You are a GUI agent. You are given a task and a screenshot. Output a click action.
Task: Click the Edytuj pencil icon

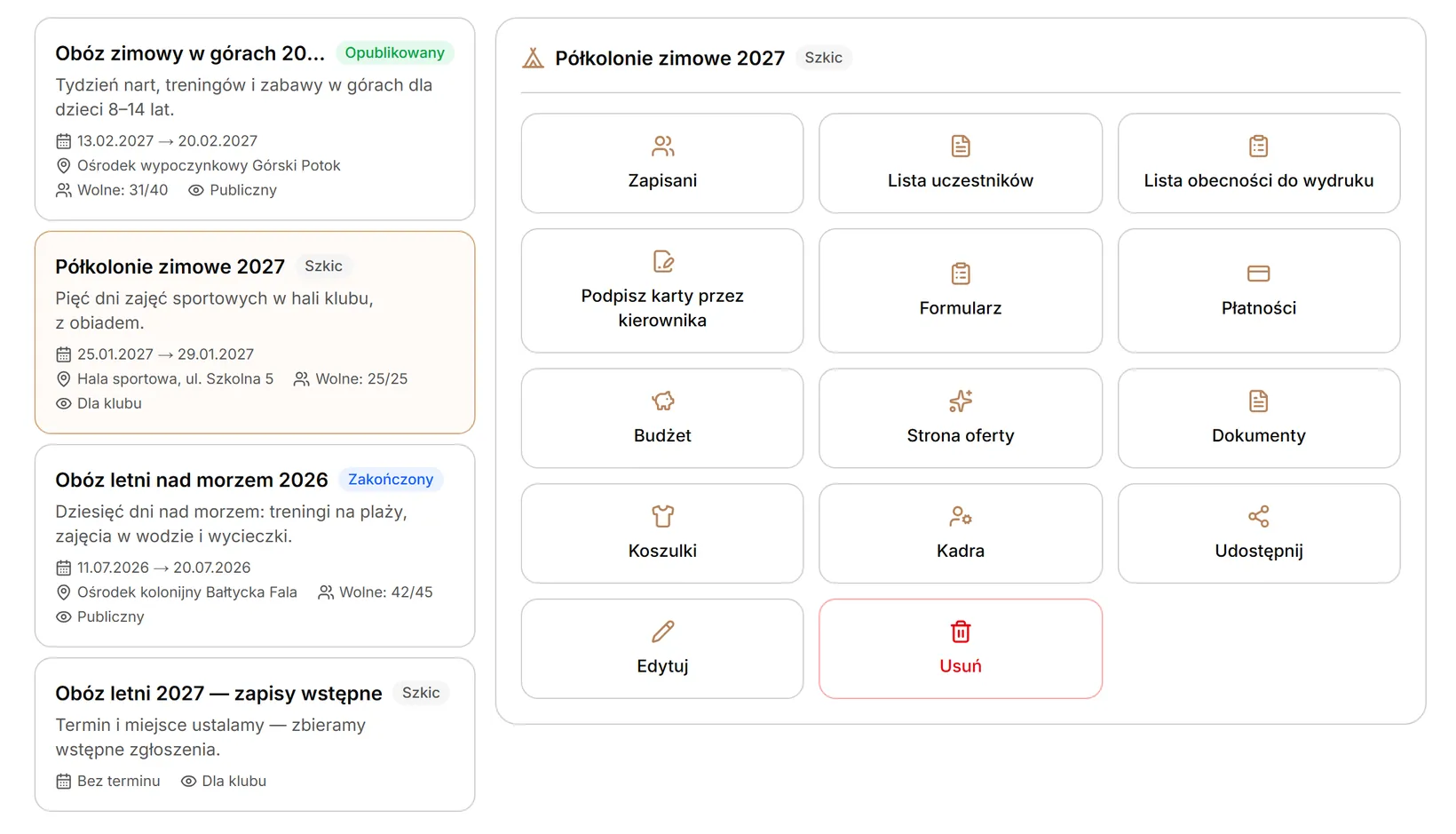pos(662,631)
